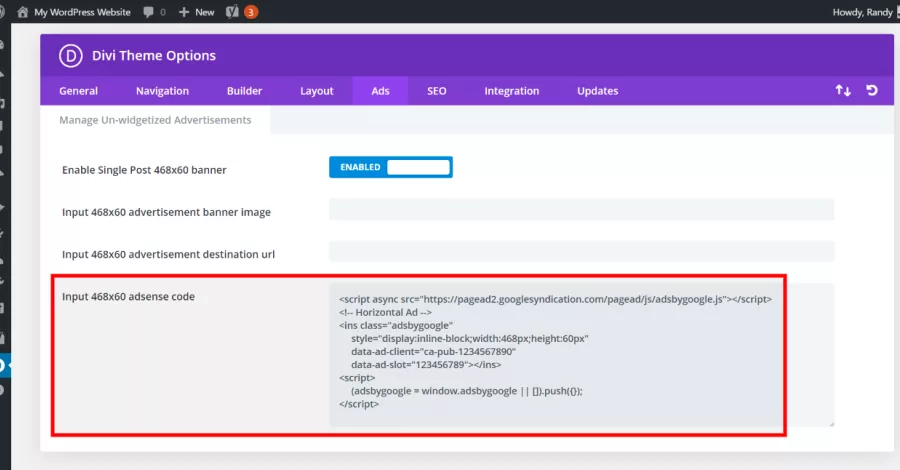The height and width of the screenshot is (470, 900).
Task: Click the reset options circular arrow icon
Action: pos(872,90)
